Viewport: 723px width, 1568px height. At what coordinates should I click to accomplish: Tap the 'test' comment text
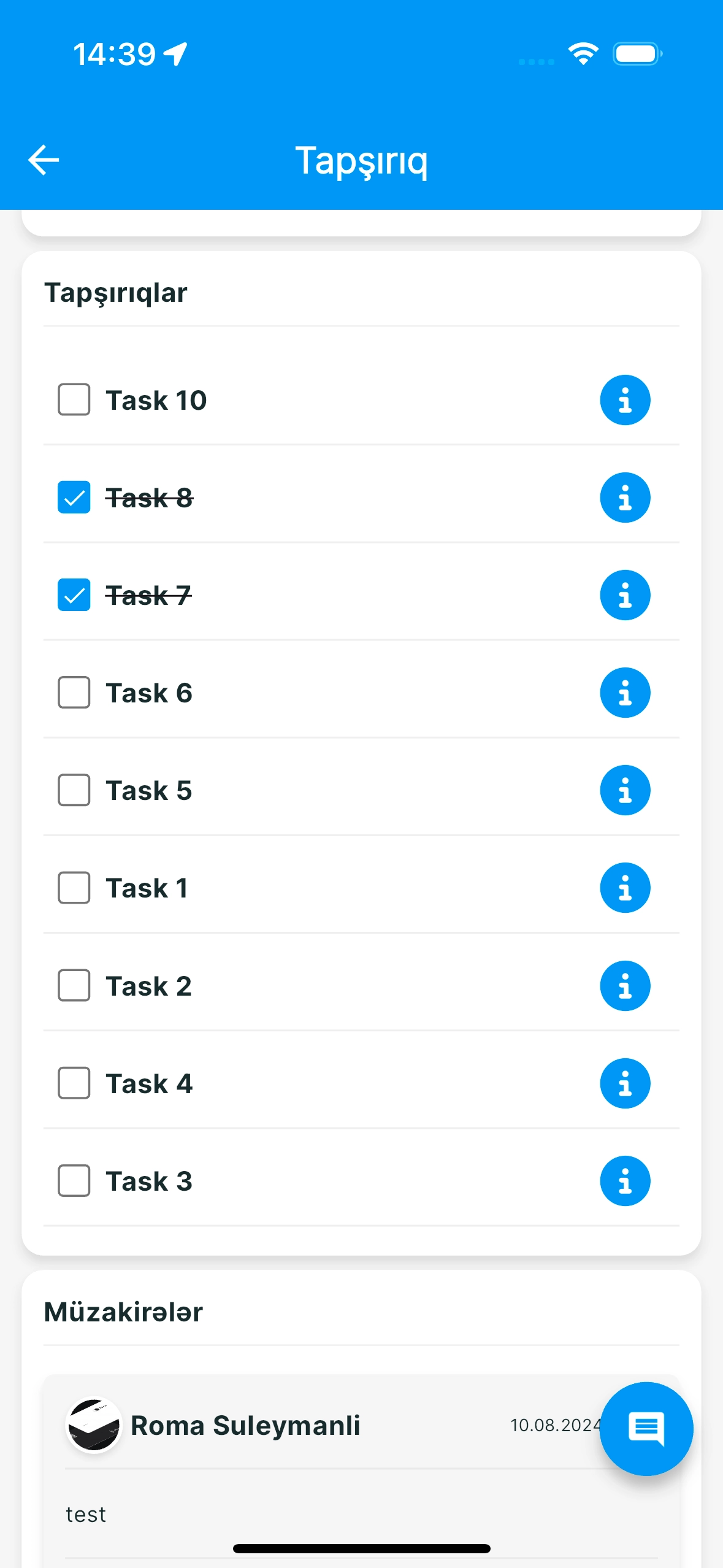point(86,1515)
